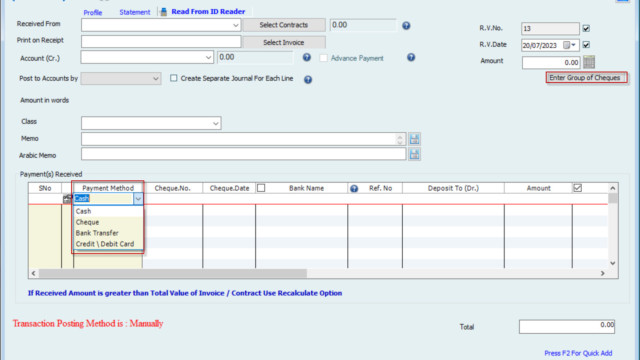This screenshot has width=640, height=360.
Task: Click the grid horizontal scrollbar thumb
Action: pos(173,273)
